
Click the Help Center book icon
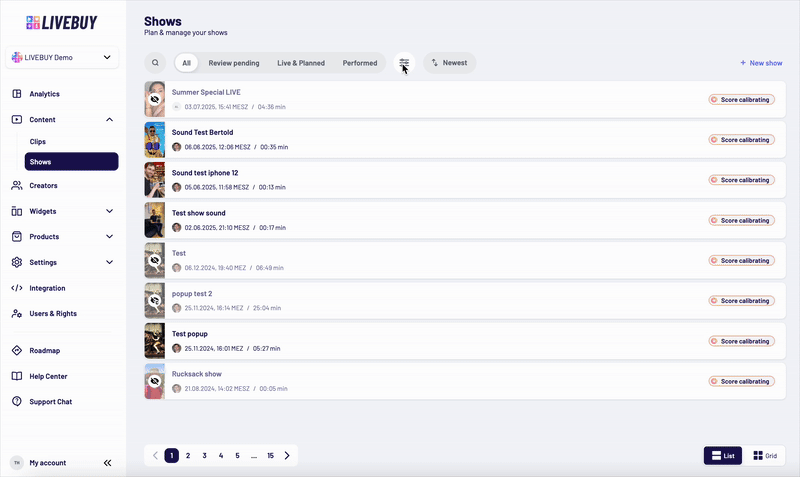pos(17,376)
